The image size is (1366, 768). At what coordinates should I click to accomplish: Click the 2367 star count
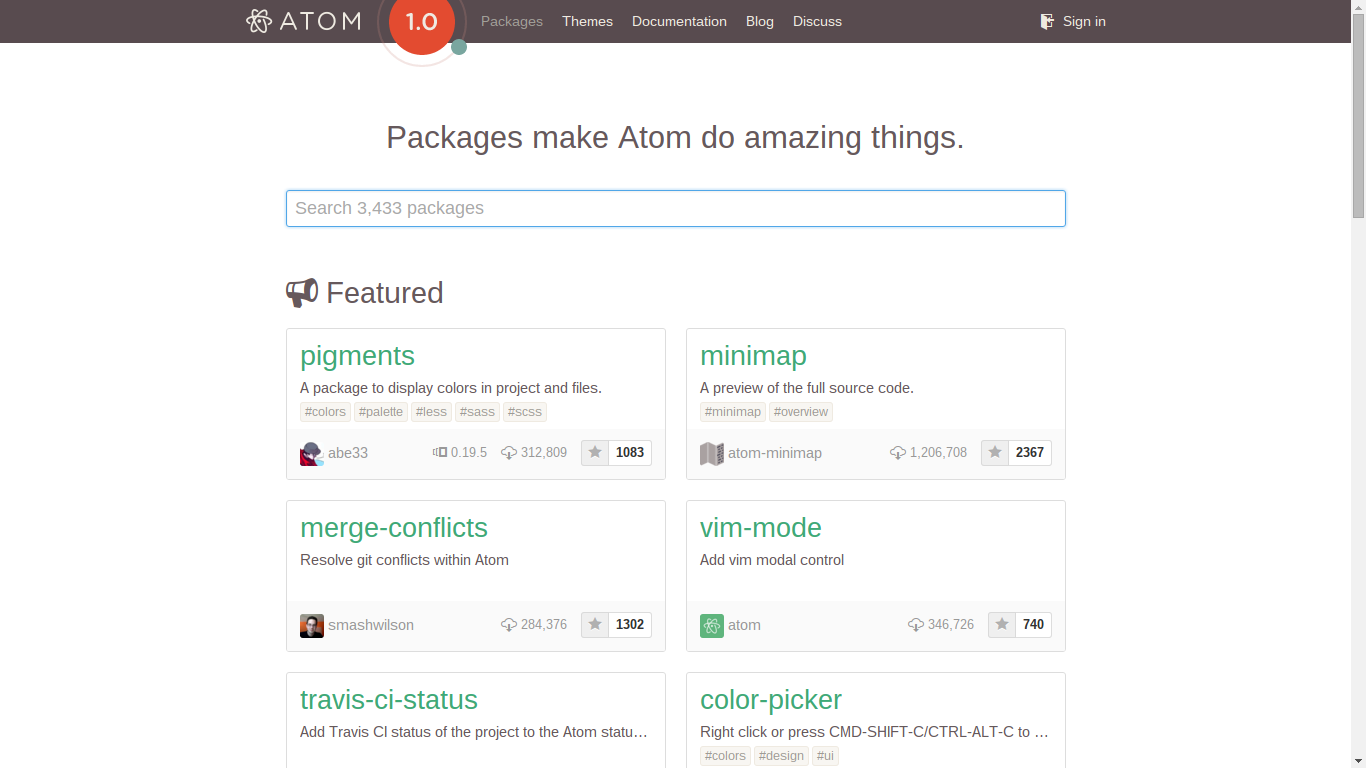click(x=1030, y=453)
